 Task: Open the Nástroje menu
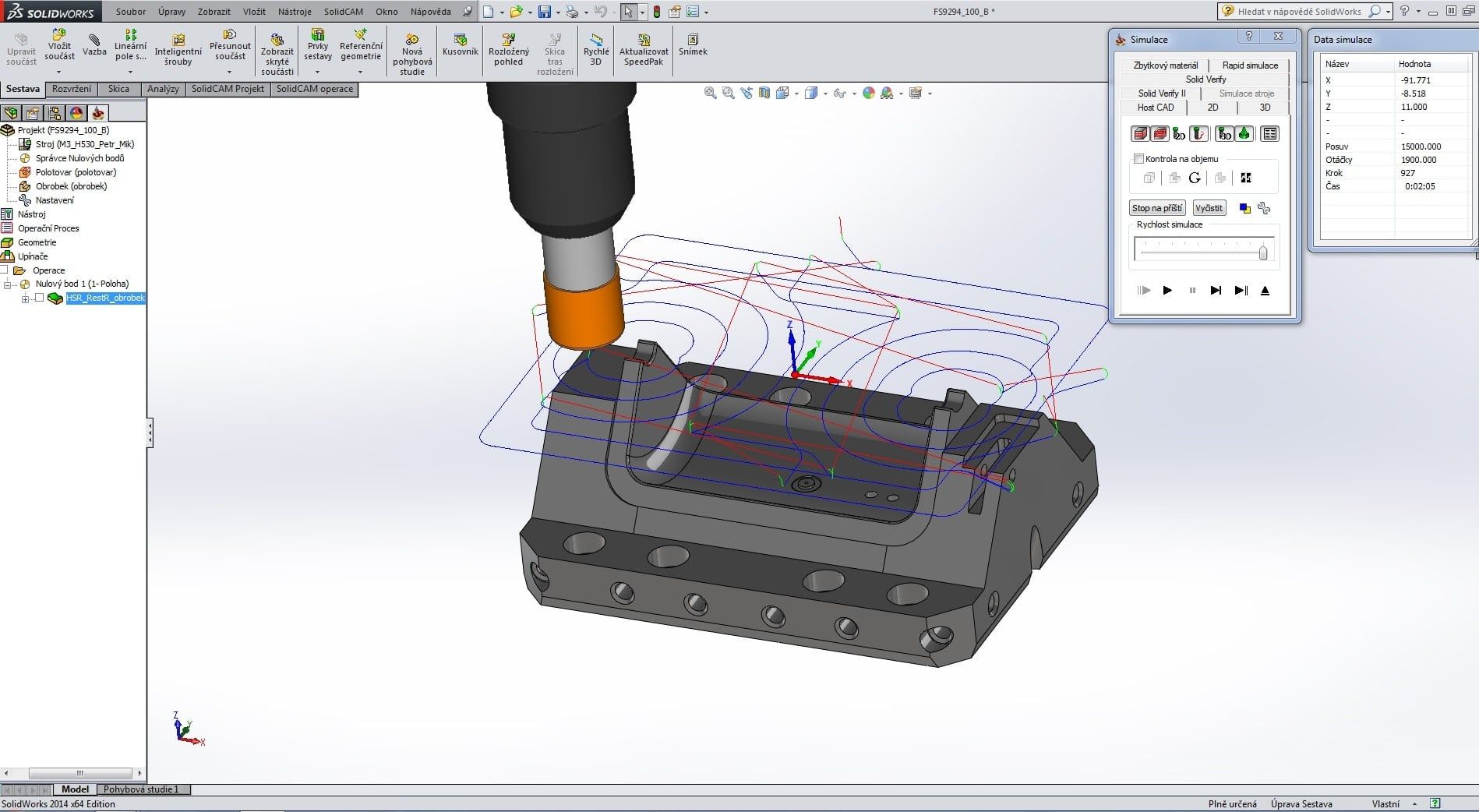[295, 12]
